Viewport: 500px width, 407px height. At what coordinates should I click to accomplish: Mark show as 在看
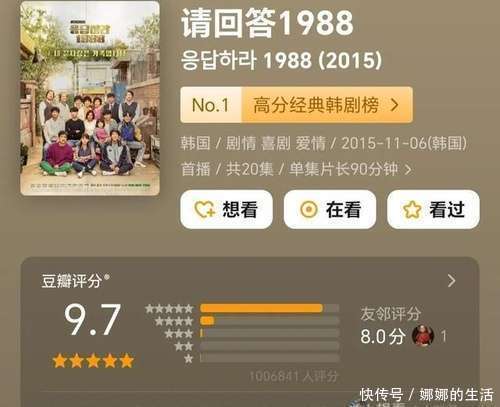(330, 210)
